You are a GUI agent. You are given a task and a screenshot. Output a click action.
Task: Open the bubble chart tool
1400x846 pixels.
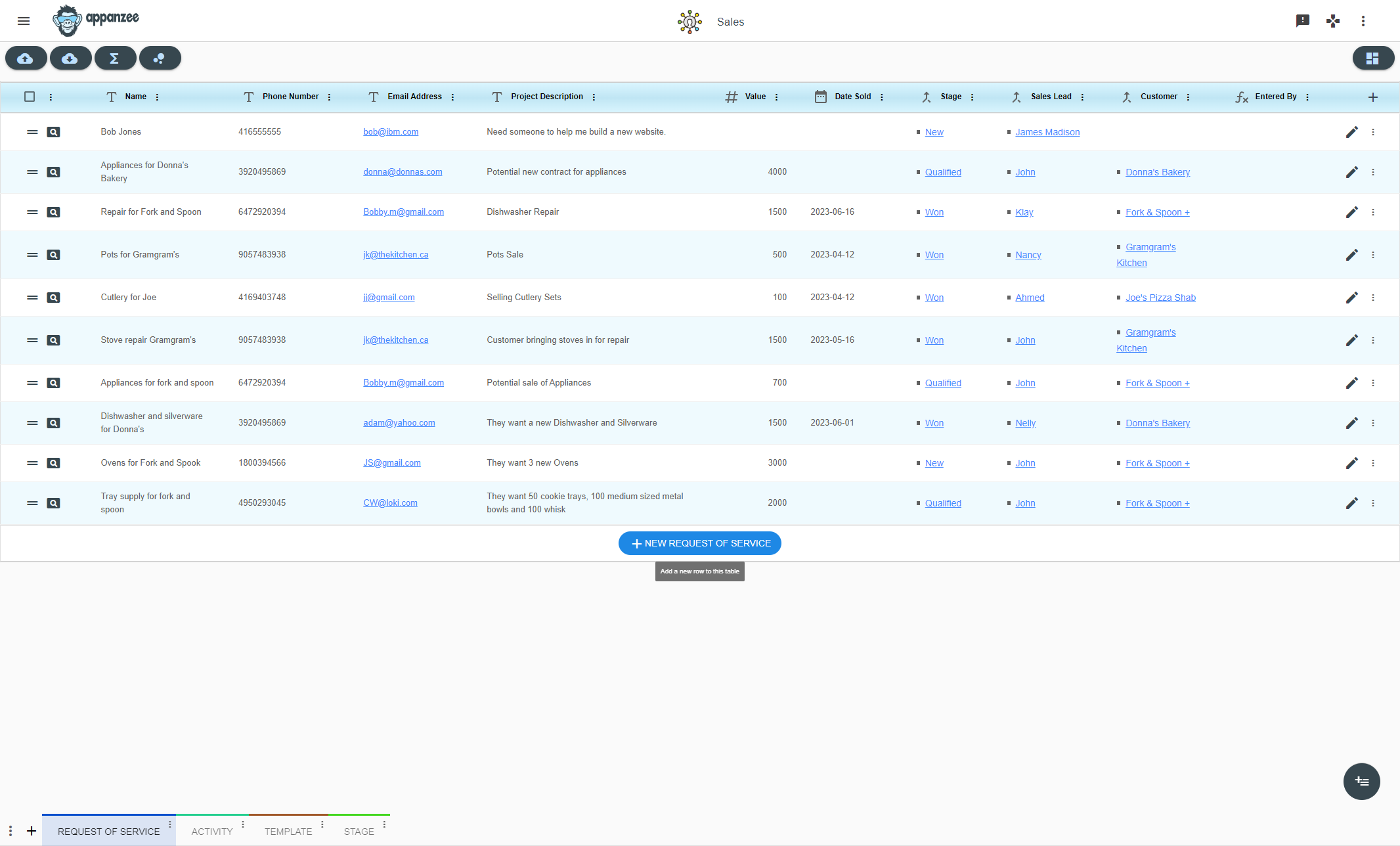[x=160, y=58]
